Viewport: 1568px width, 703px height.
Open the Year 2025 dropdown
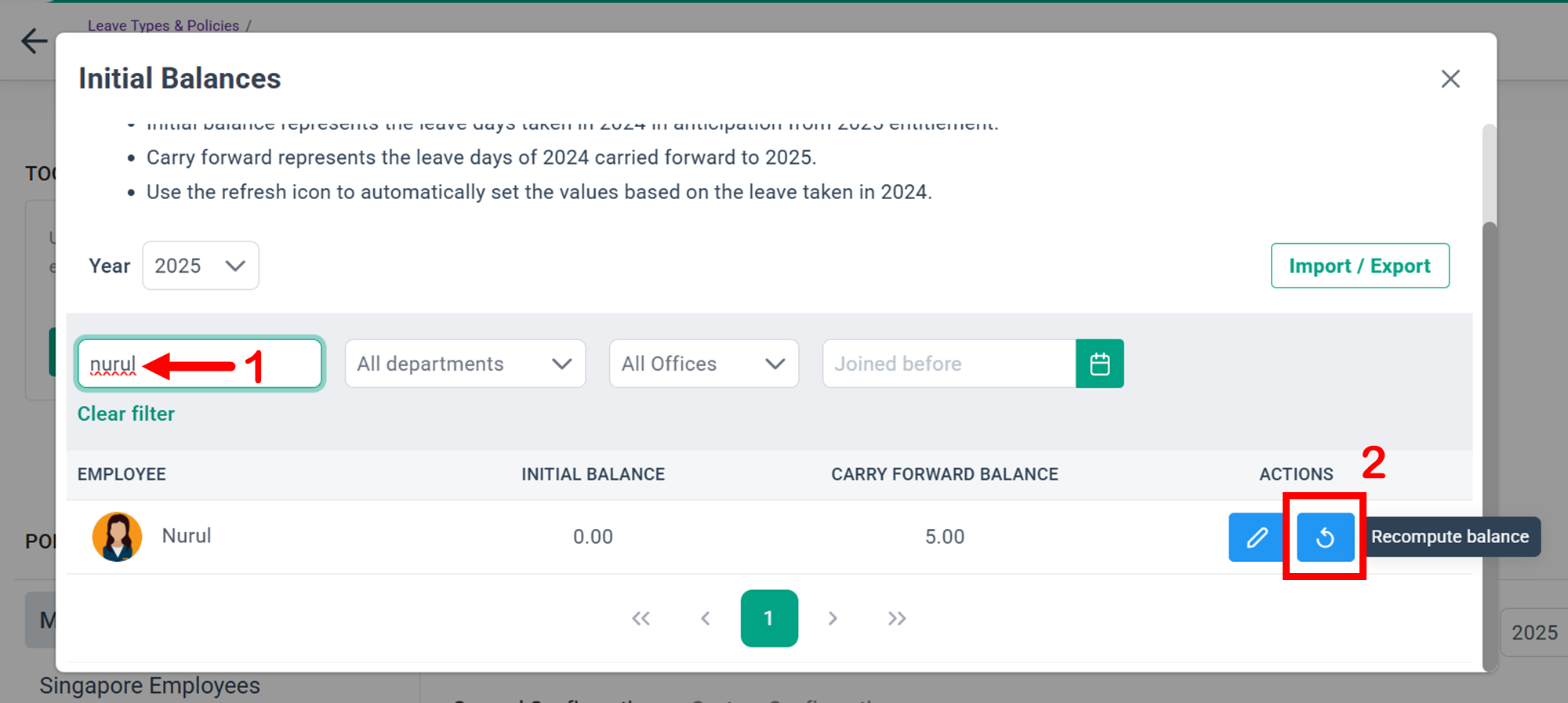pyautogui.click(x=201, y=266)
